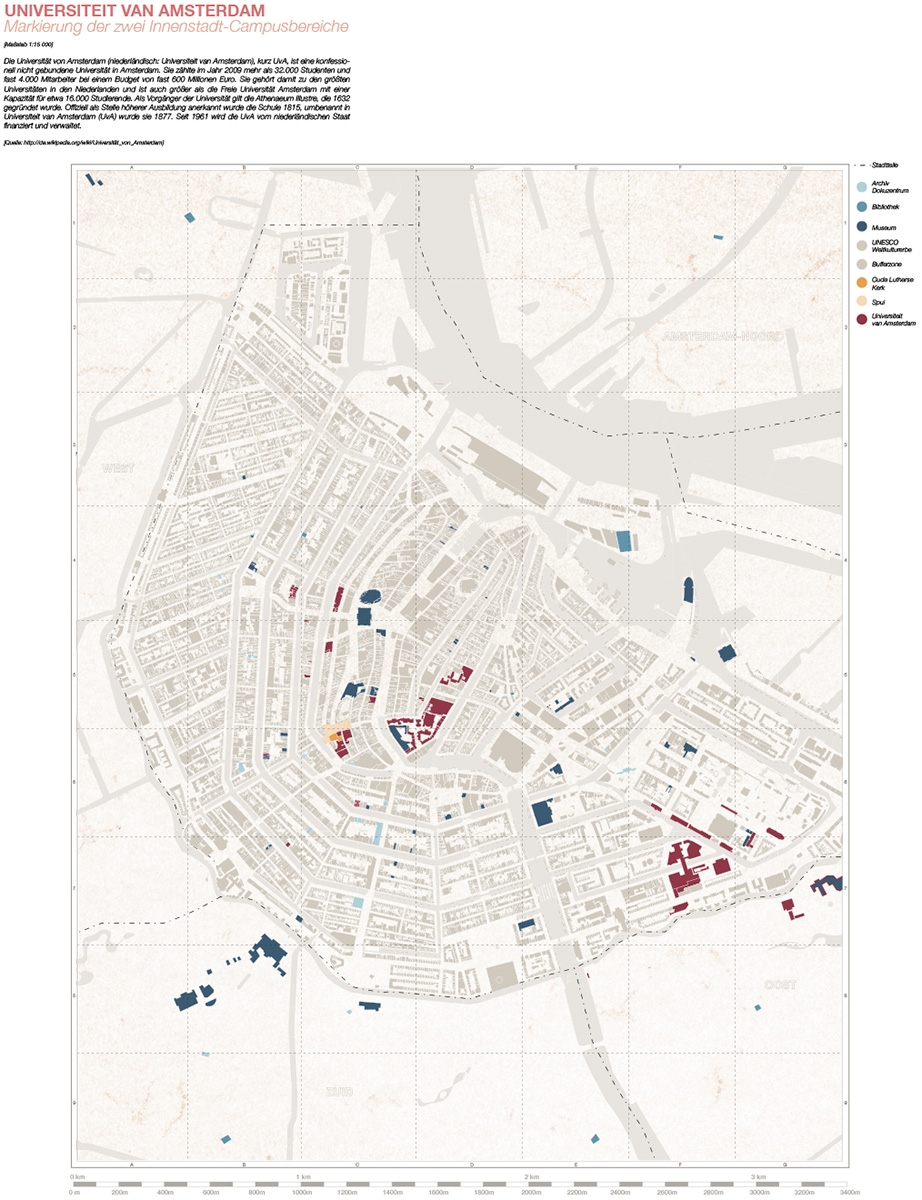Click the '1 km' scale bar label
This screenshot has height=1200, width=922.
(x=303, y=1175)
